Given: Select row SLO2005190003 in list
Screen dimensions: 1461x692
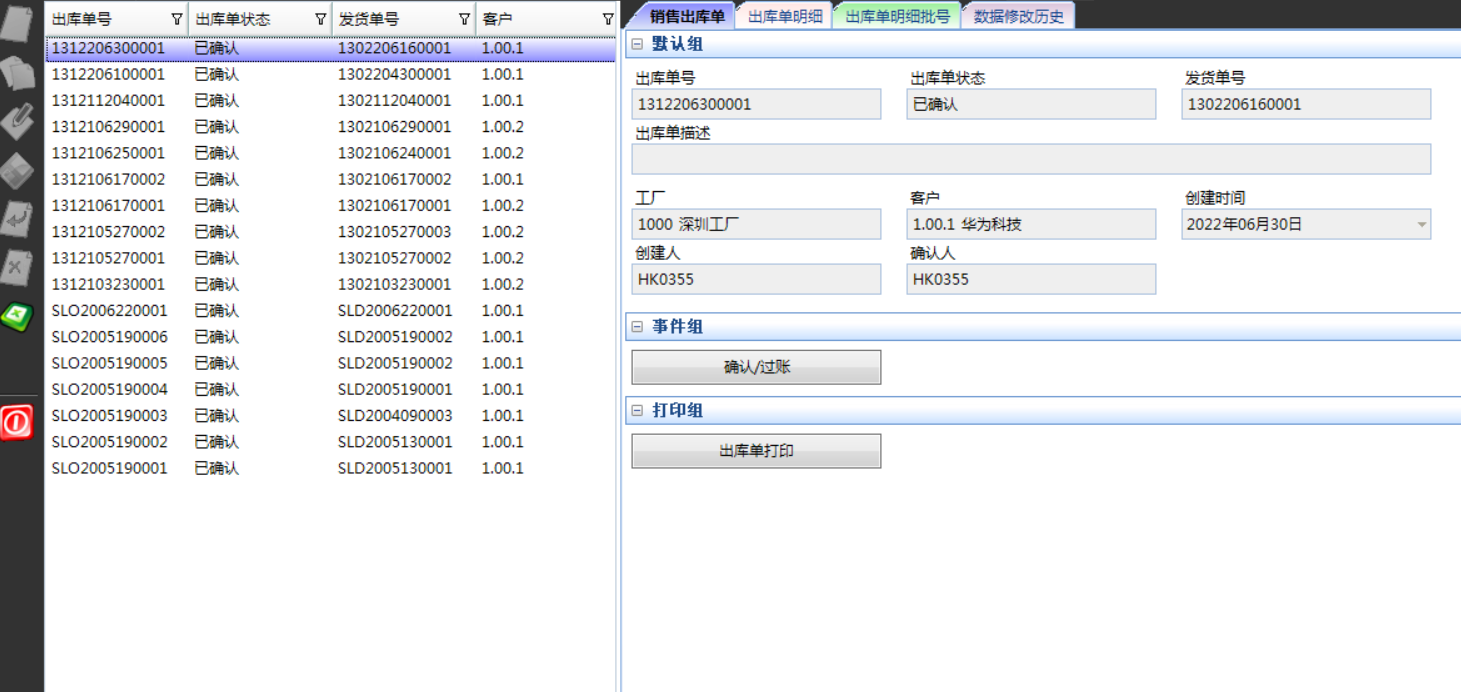Looking at the screenshot, I should pos(330,416).
